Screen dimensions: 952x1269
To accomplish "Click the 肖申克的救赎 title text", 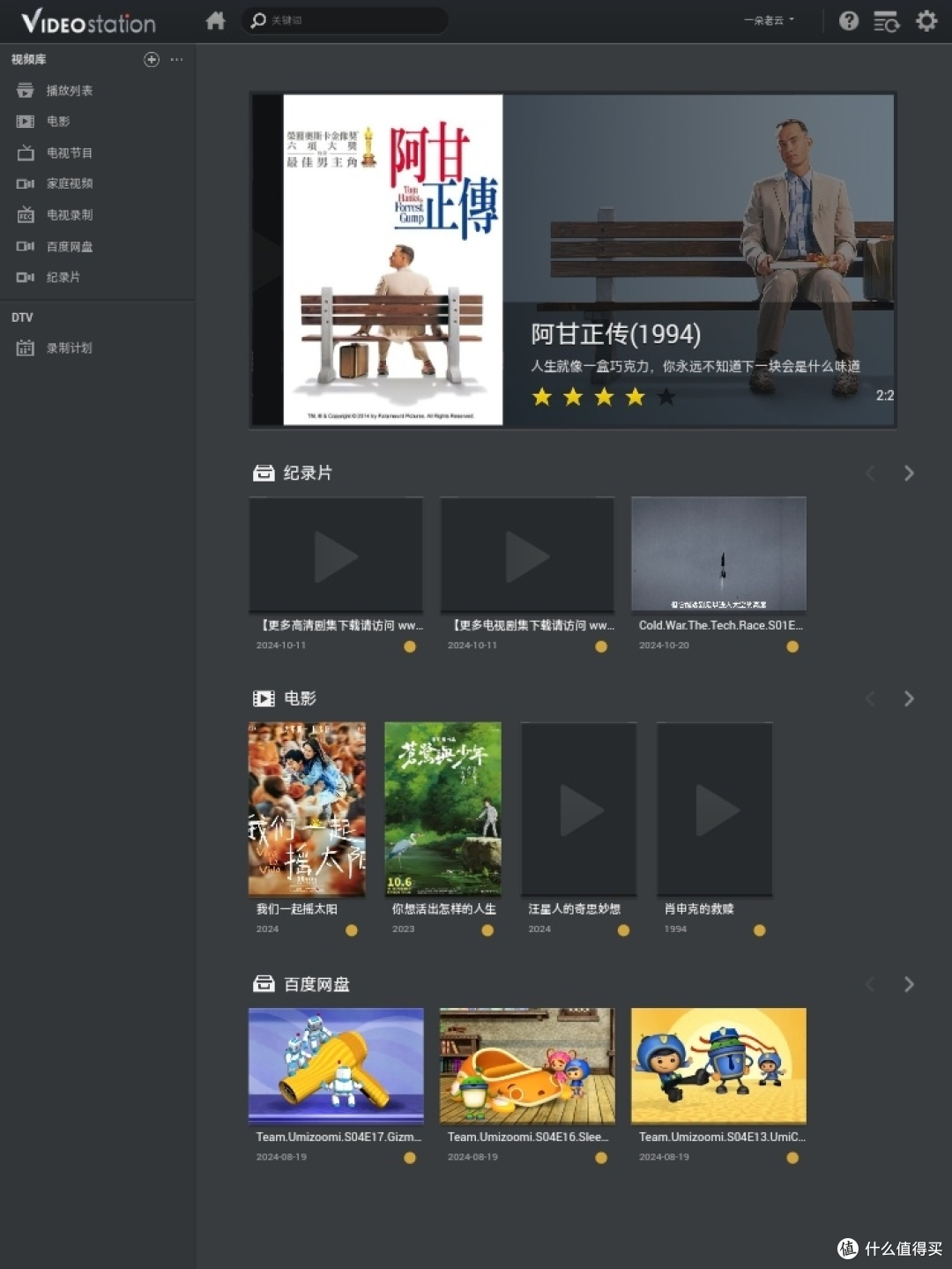I will coord(699,908).
